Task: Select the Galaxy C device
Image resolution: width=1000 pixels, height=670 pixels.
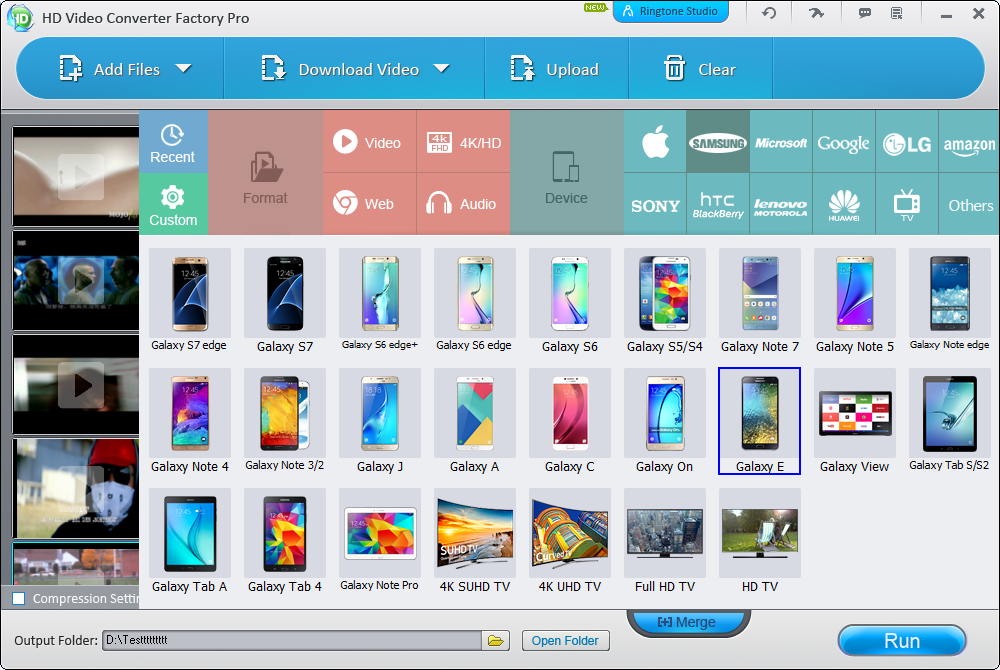Action: coord(570,421)
